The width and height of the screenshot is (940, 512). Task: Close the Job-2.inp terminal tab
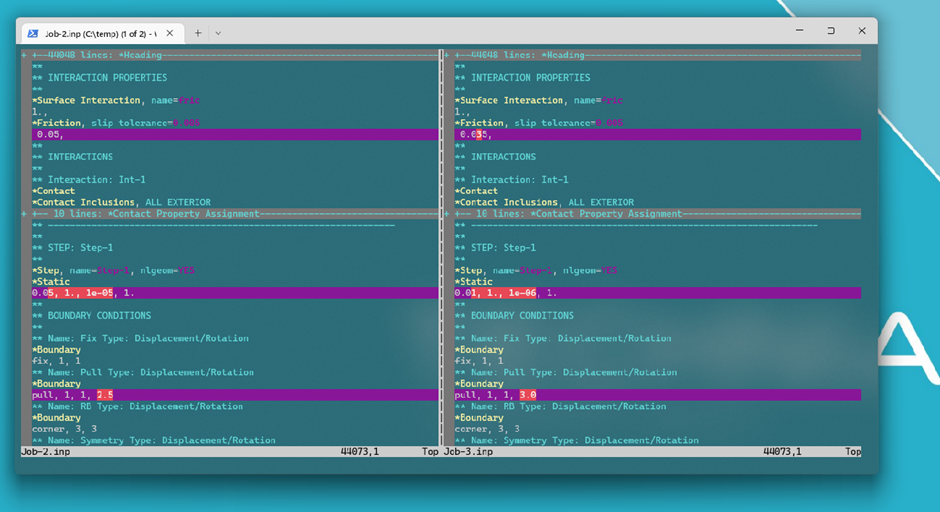click(170, 32)
